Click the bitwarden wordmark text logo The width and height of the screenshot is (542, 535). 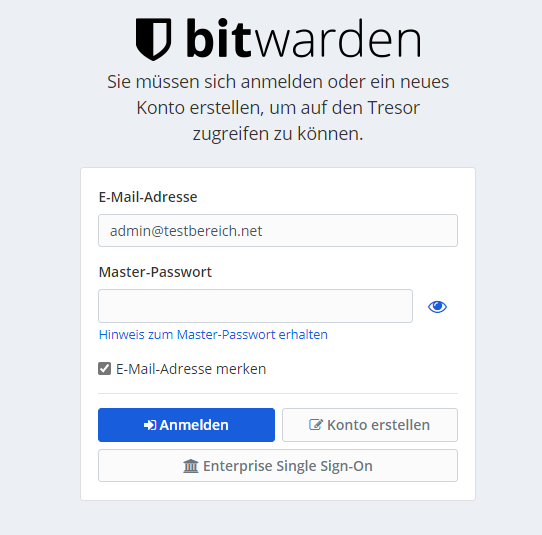tap(304, 38)
